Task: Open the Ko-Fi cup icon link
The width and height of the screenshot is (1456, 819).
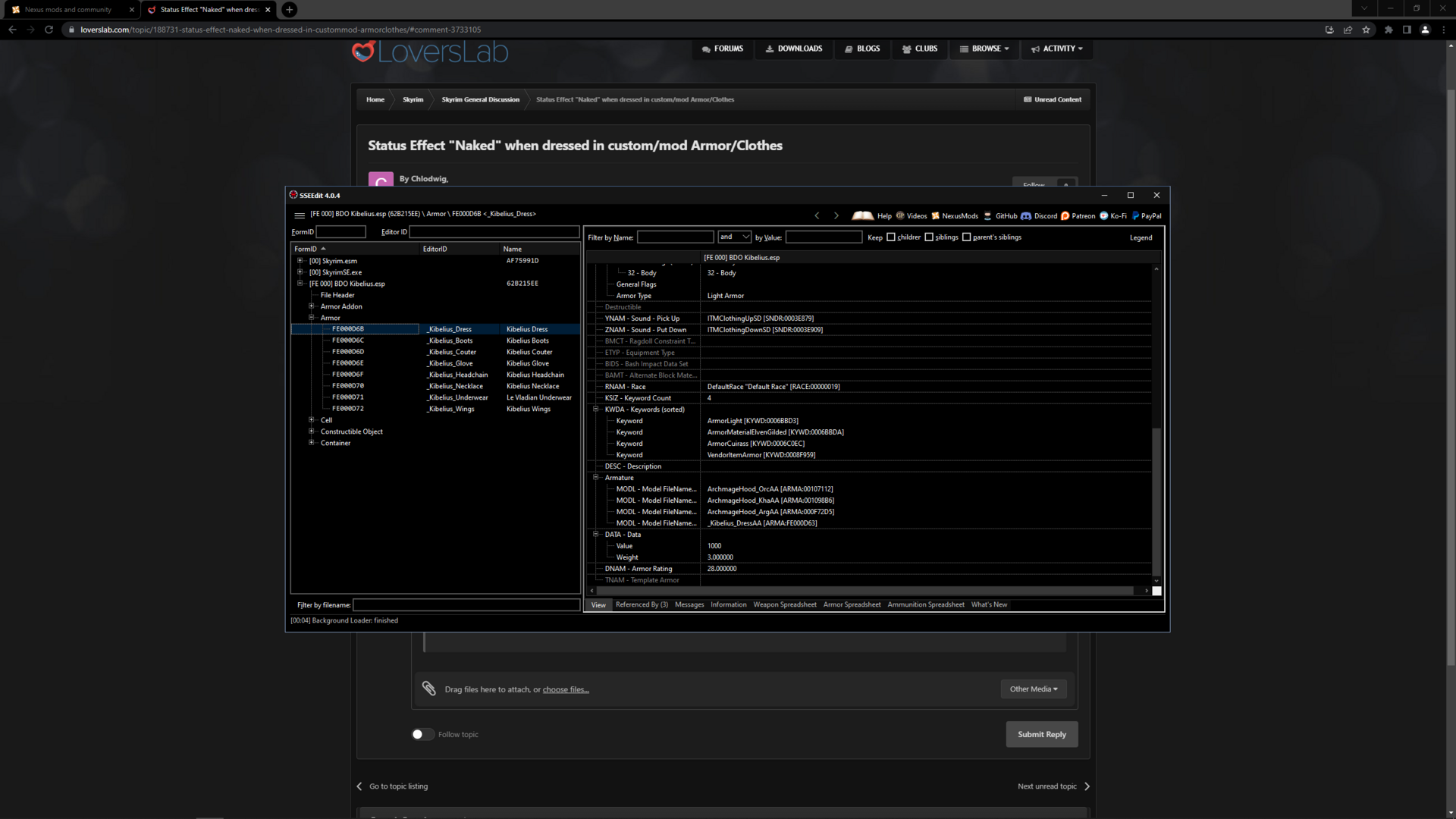Action: 1104,216
